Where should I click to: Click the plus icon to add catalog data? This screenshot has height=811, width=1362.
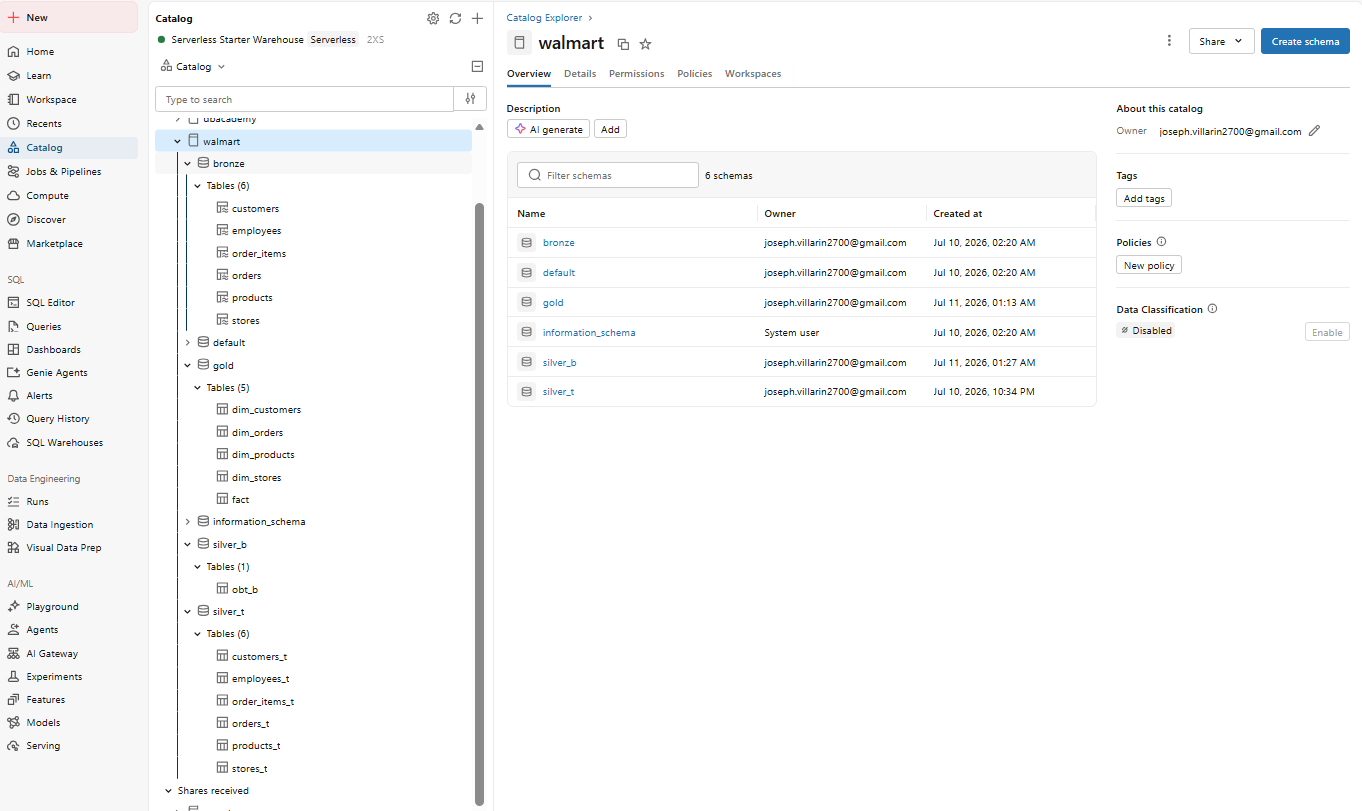click(x=477, y=18)
